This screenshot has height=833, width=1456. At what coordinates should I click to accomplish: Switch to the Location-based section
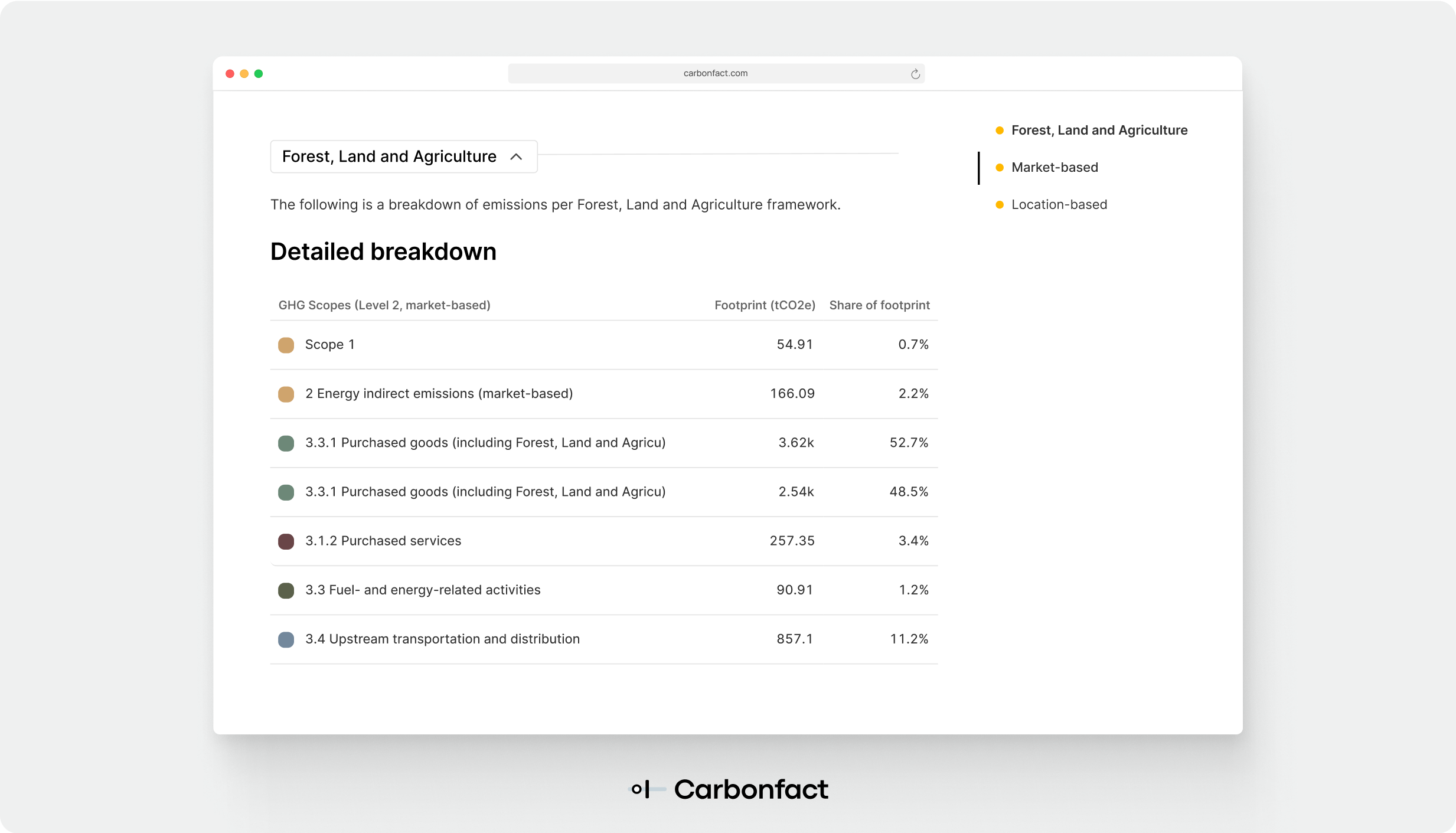tap(1059, 204)
